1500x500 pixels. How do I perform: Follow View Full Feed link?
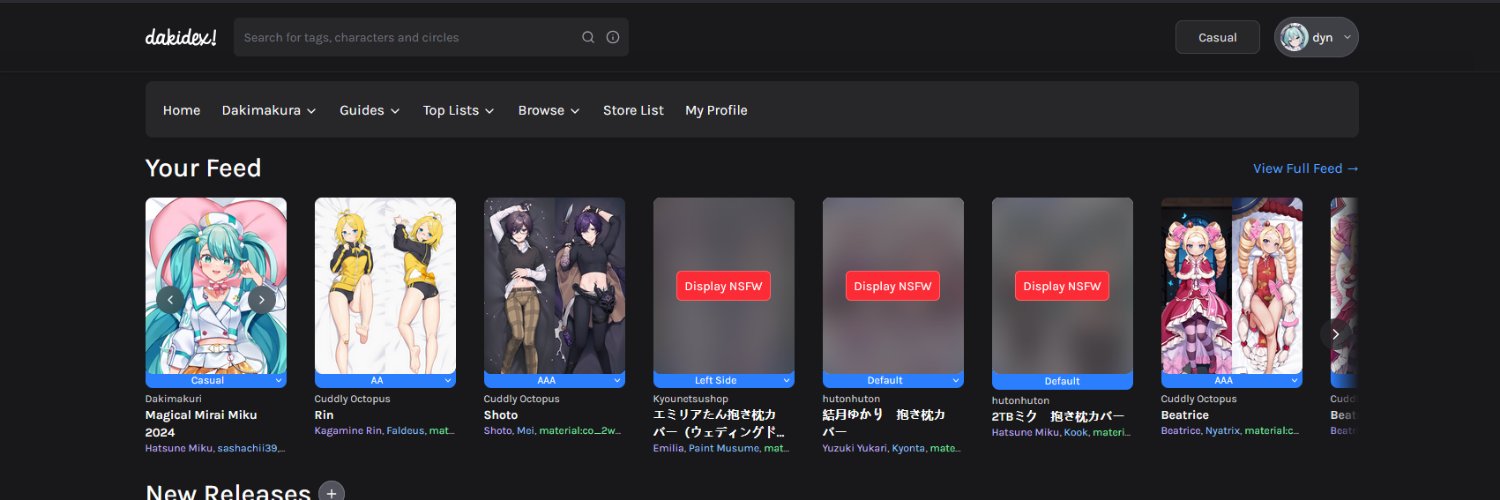coord(1306,168)
